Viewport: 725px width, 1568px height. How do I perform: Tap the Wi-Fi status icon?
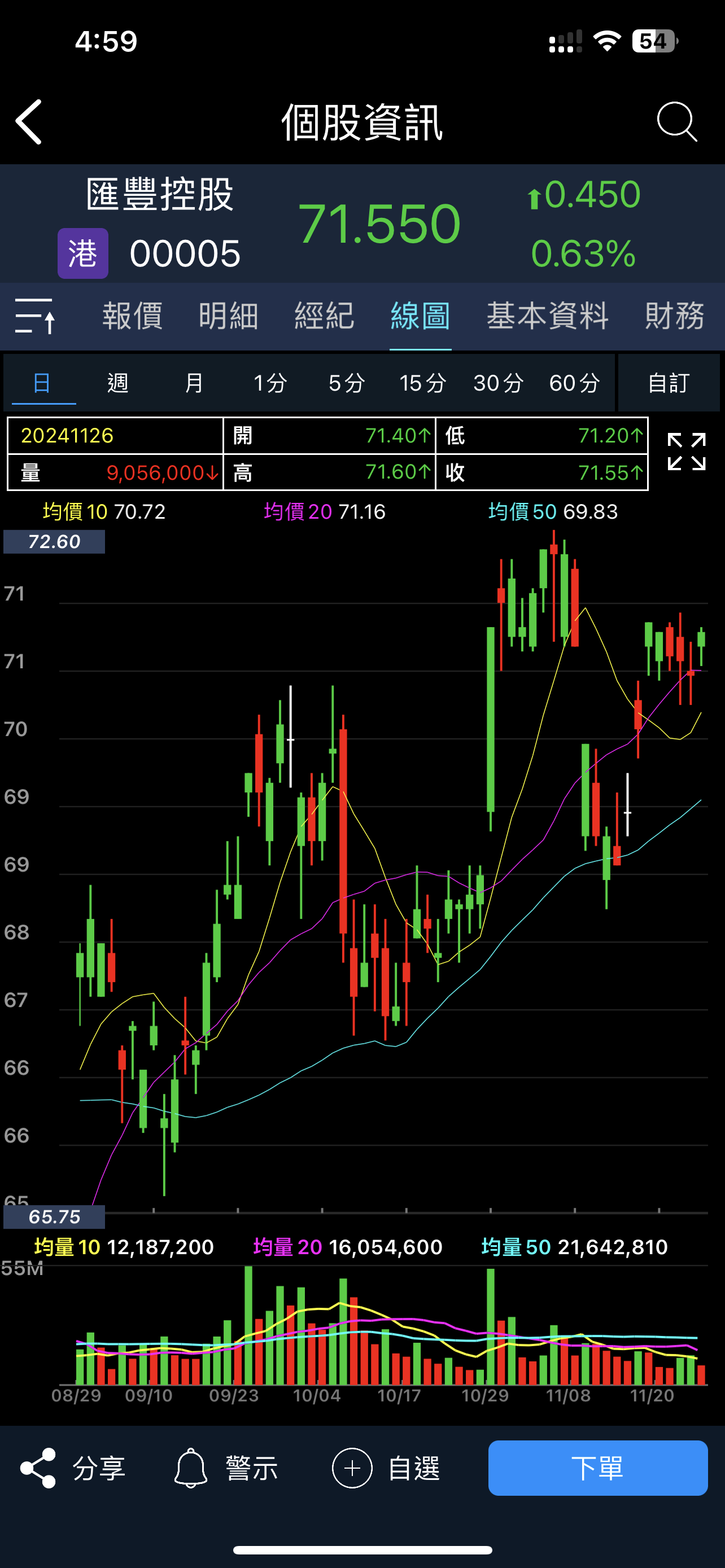point(607,41)
